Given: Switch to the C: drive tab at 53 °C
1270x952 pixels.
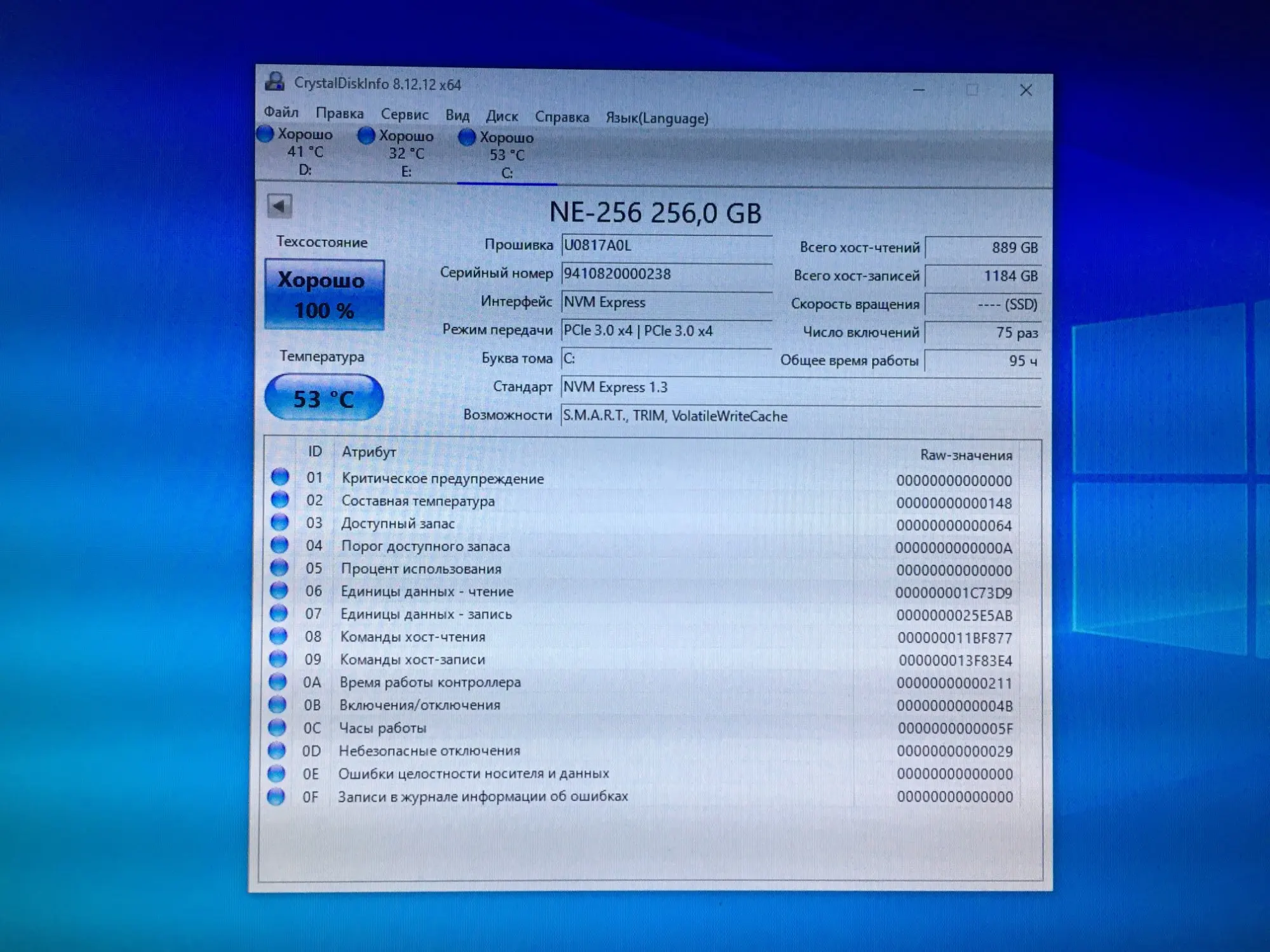Looking at the screenshot, I should 506,155.
